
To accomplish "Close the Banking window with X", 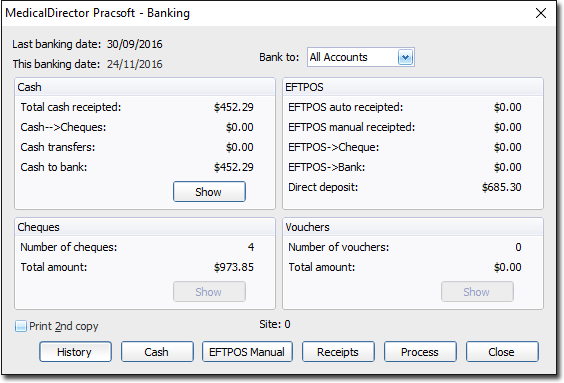I will coord(541,13).
